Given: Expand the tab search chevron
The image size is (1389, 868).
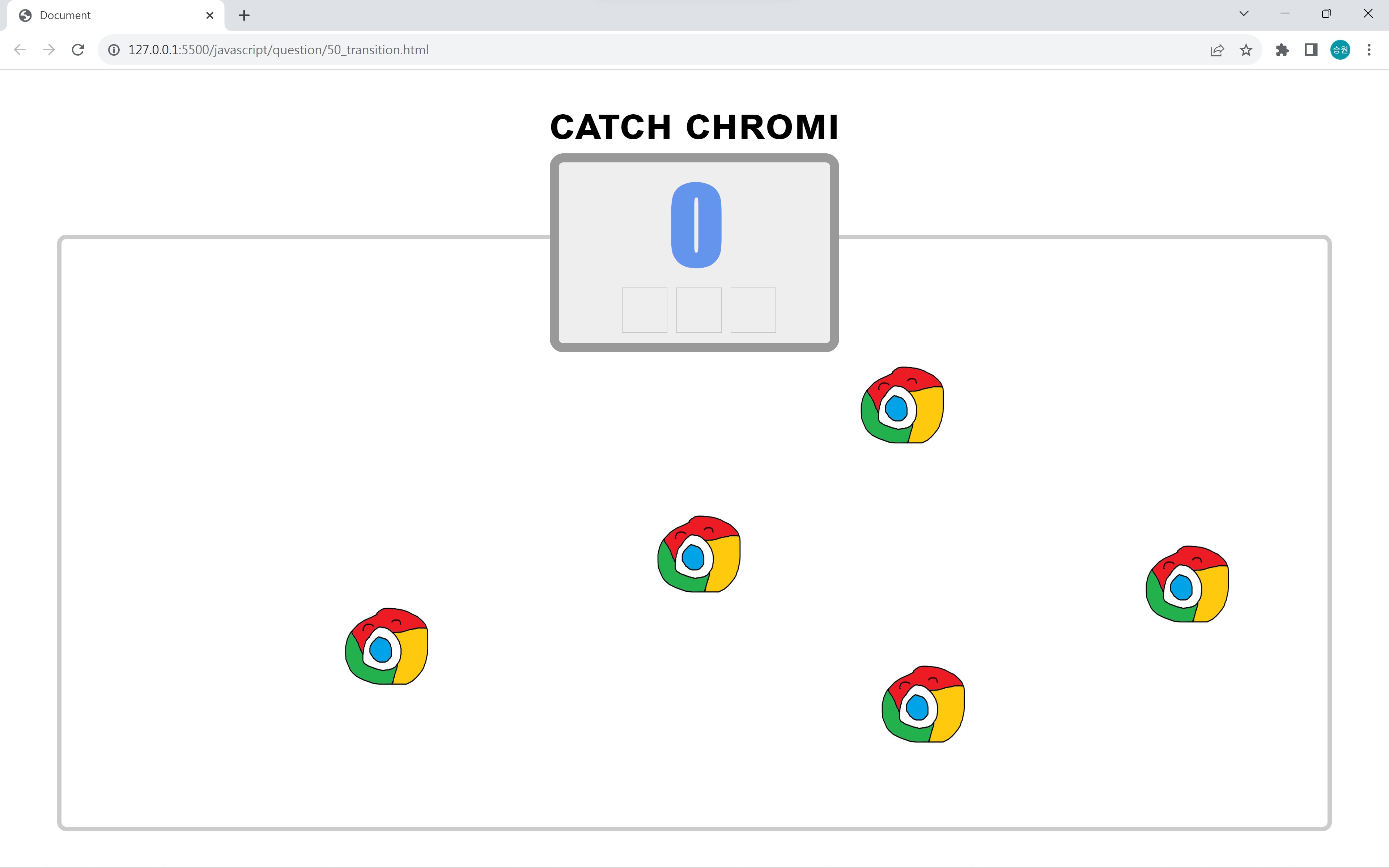Looking at the screenshot, I should (x=1244, y=14).
